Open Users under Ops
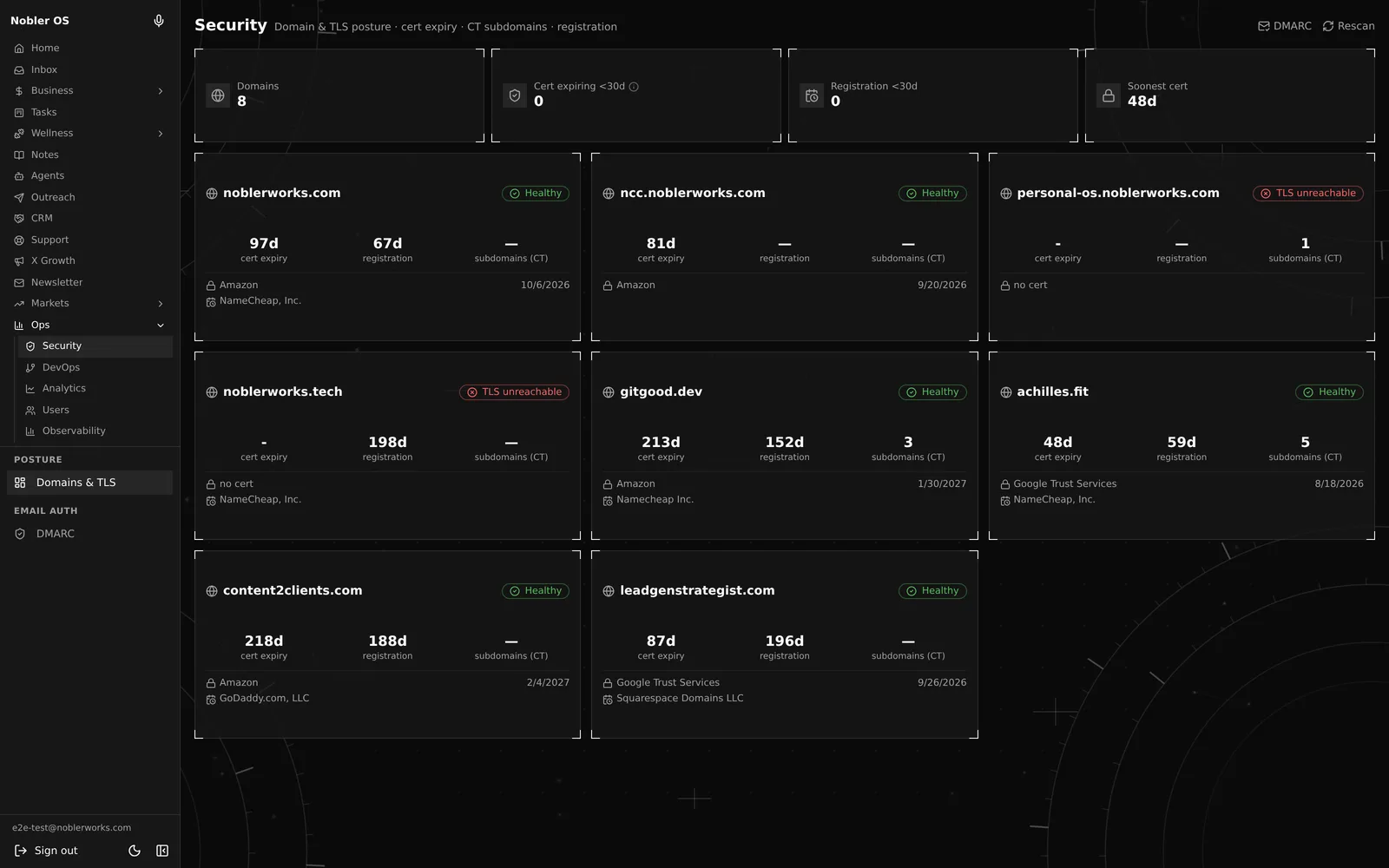 click(x=95, y=410)
